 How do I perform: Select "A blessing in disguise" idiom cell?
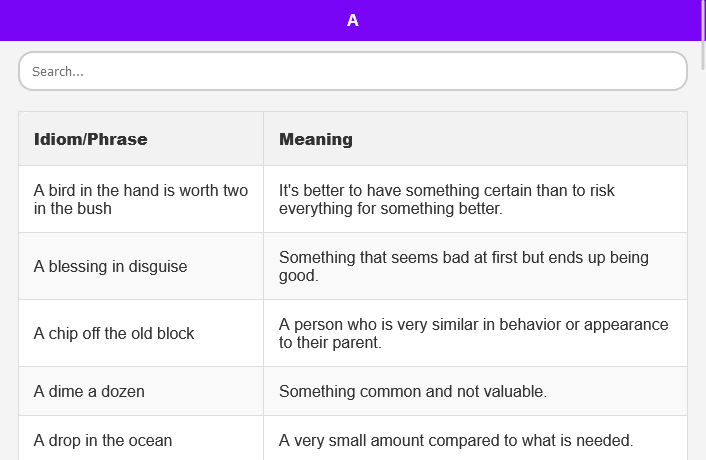coord(111,267)
